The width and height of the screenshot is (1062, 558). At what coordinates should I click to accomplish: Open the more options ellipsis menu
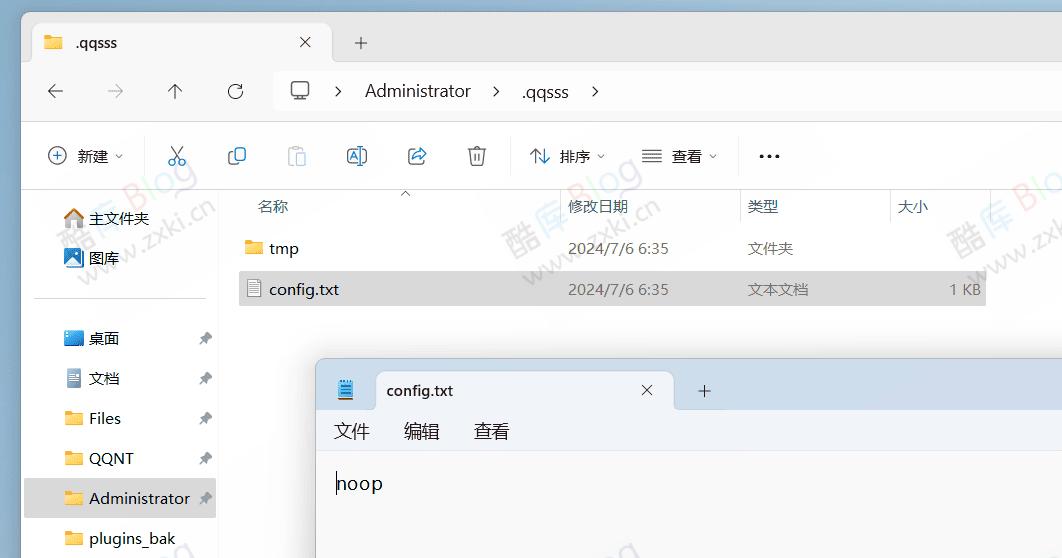point(769,156)
